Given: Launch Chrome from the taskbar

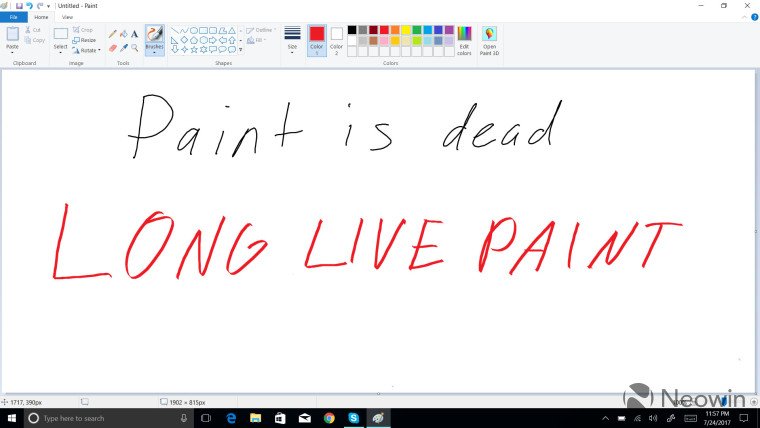Looking at the screenshot, I should click(329, 418).
